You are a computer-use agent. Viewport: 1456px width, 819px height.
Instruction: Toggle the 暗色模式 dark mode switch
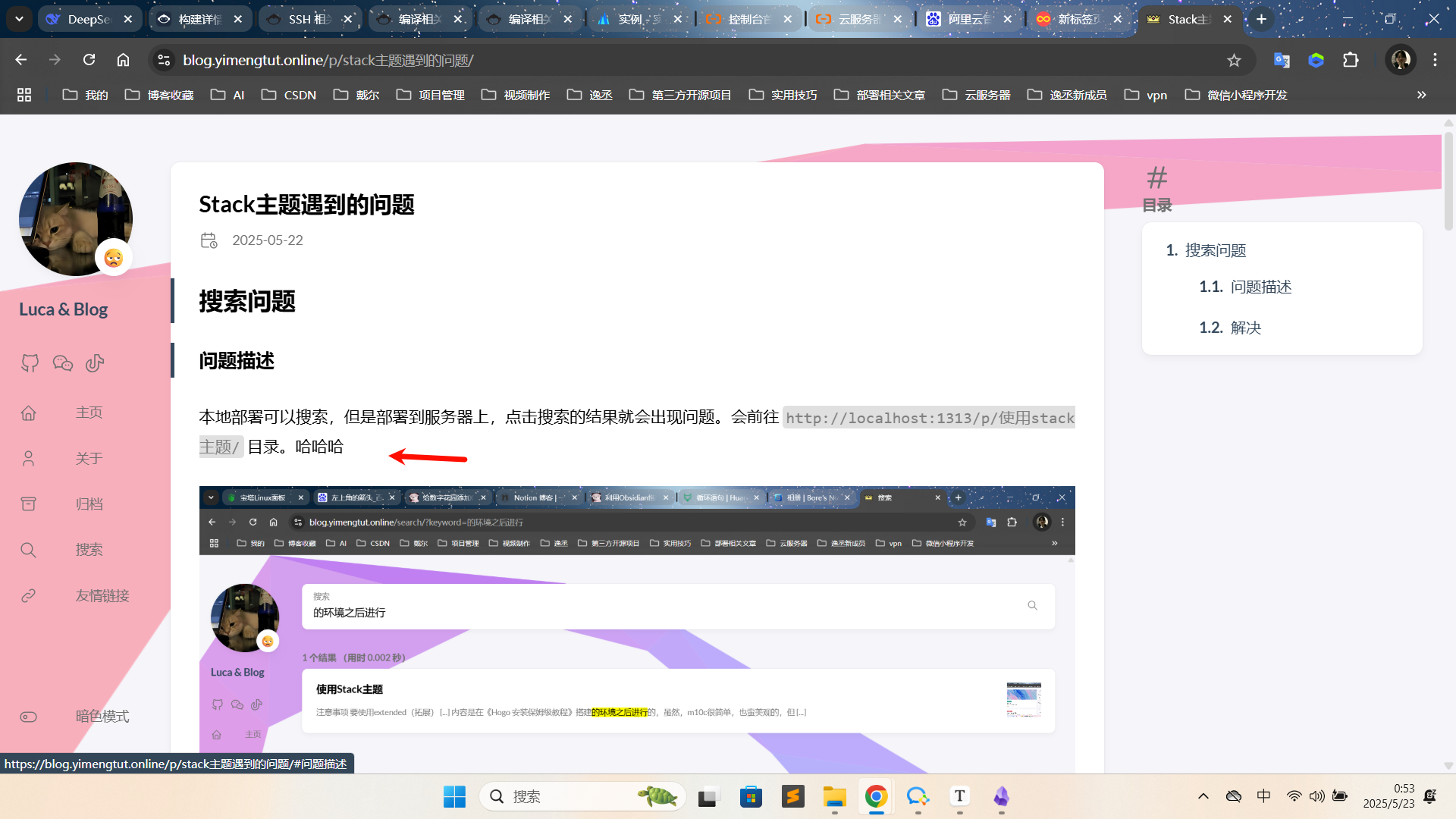click(29, 717)
